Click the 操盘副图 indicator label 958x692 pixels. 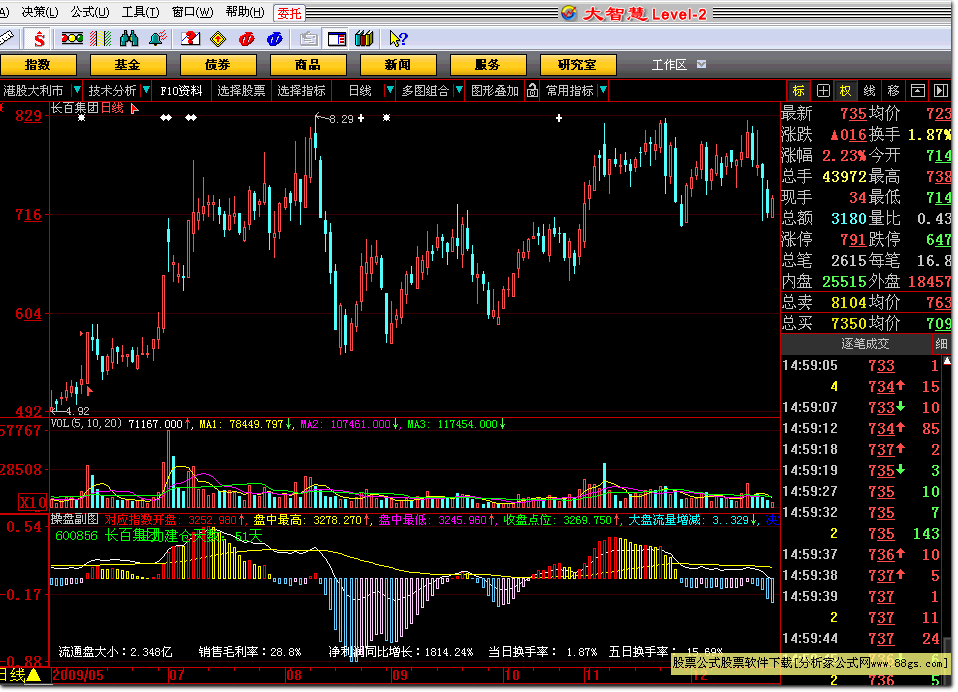[x=75, y=519]
